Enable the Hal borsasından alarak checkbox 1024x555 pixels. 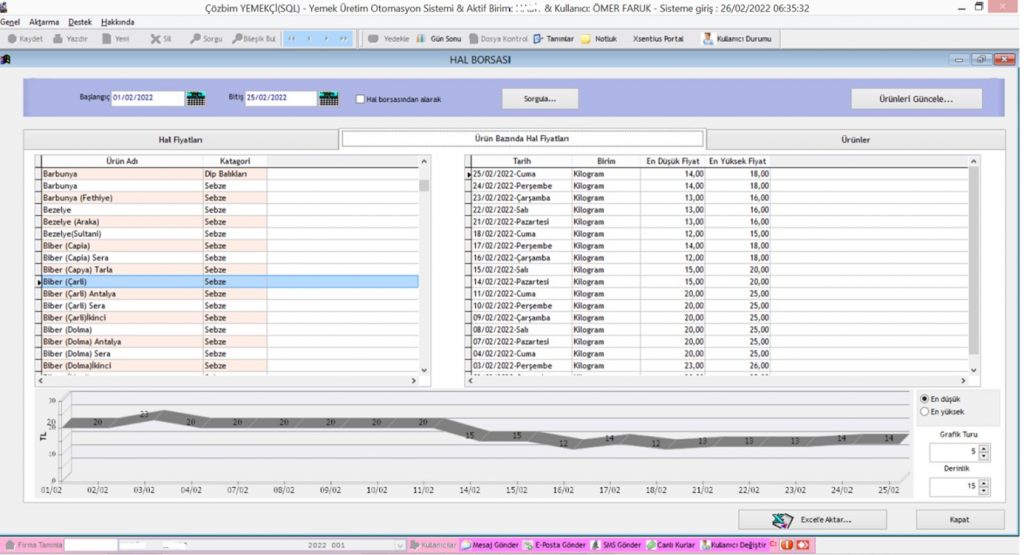(361, 99)
